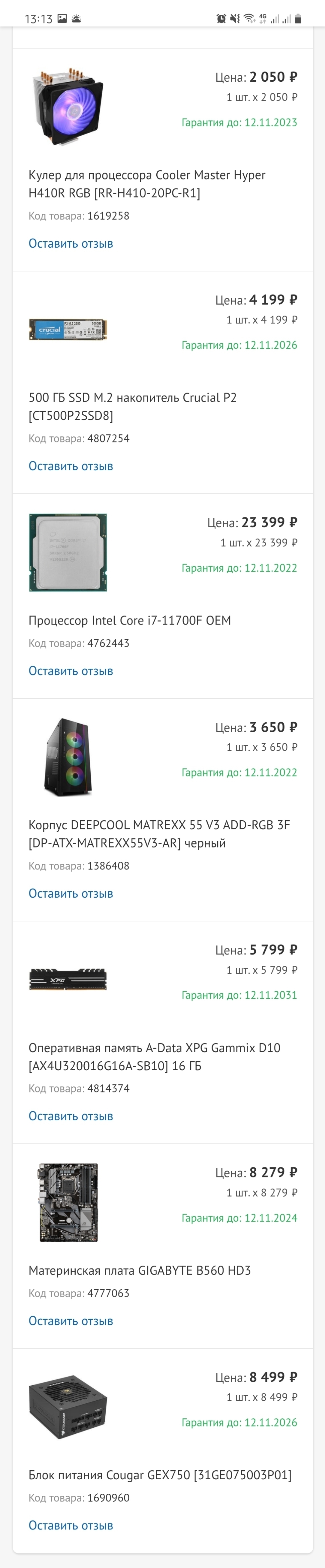Open the Intel Core i7-11700F processor image

[x=68, y=552]
